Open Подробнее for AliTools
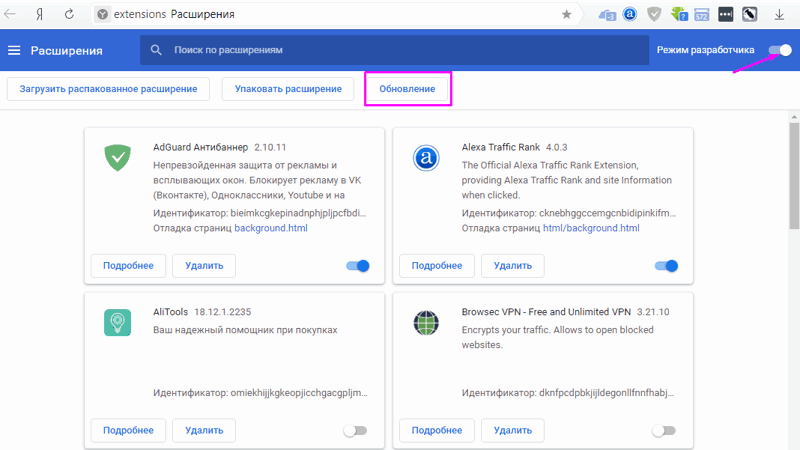This screenshot has height=450, width=800. [x=128, y=431]
